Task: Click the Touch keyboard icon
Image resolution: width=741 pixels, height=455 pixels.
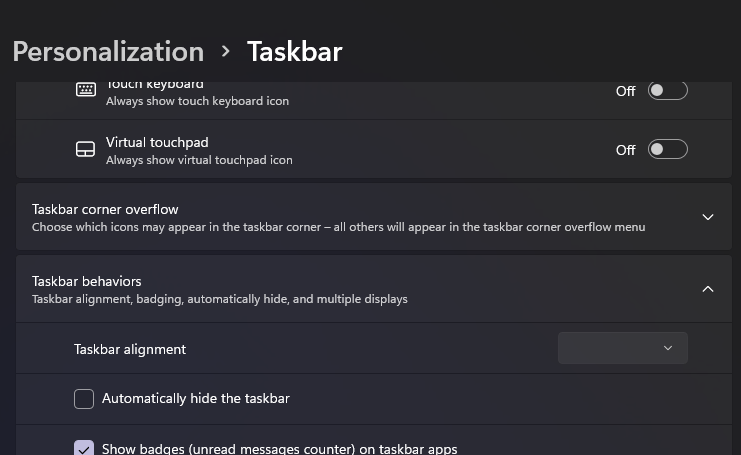Action: tap(86, 90)
